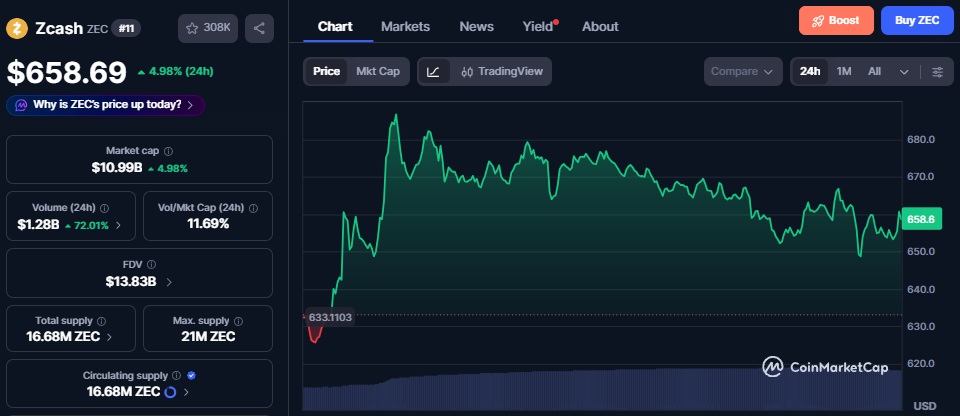The width and height of the screenshot is (960, 416).
Task: Switch to TradingView candlestick view
Action: click(501, 72)
